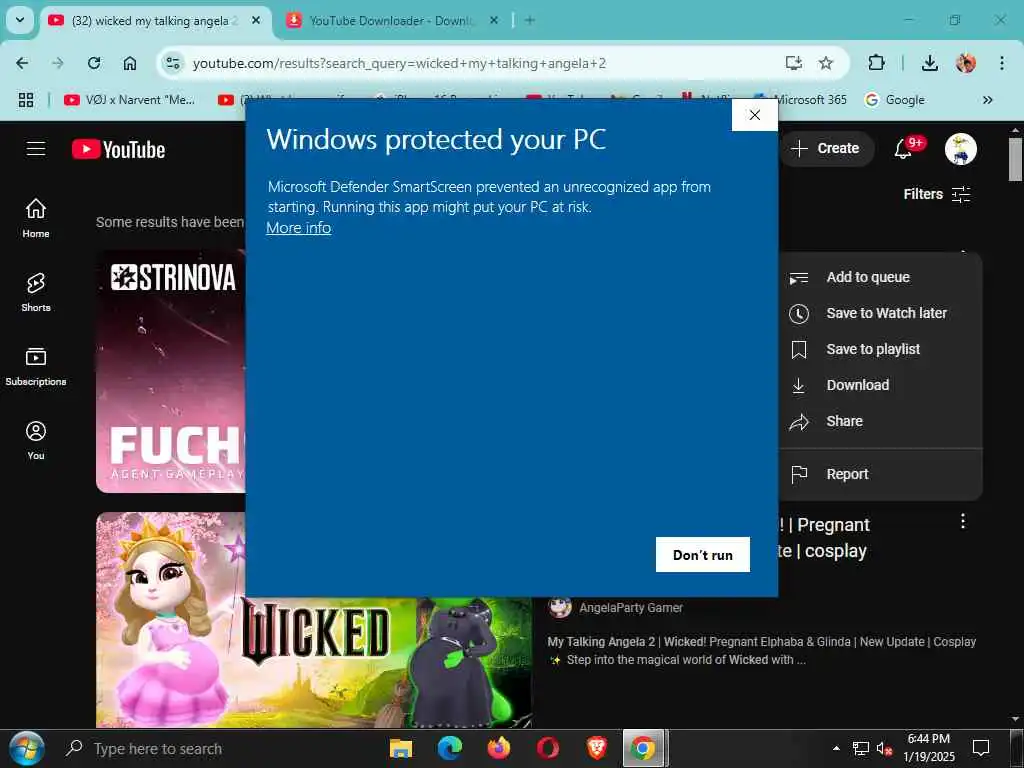Expand the tab search dropdown
The height and width of the screenshot is (768, 1024).
coord(20,20)
